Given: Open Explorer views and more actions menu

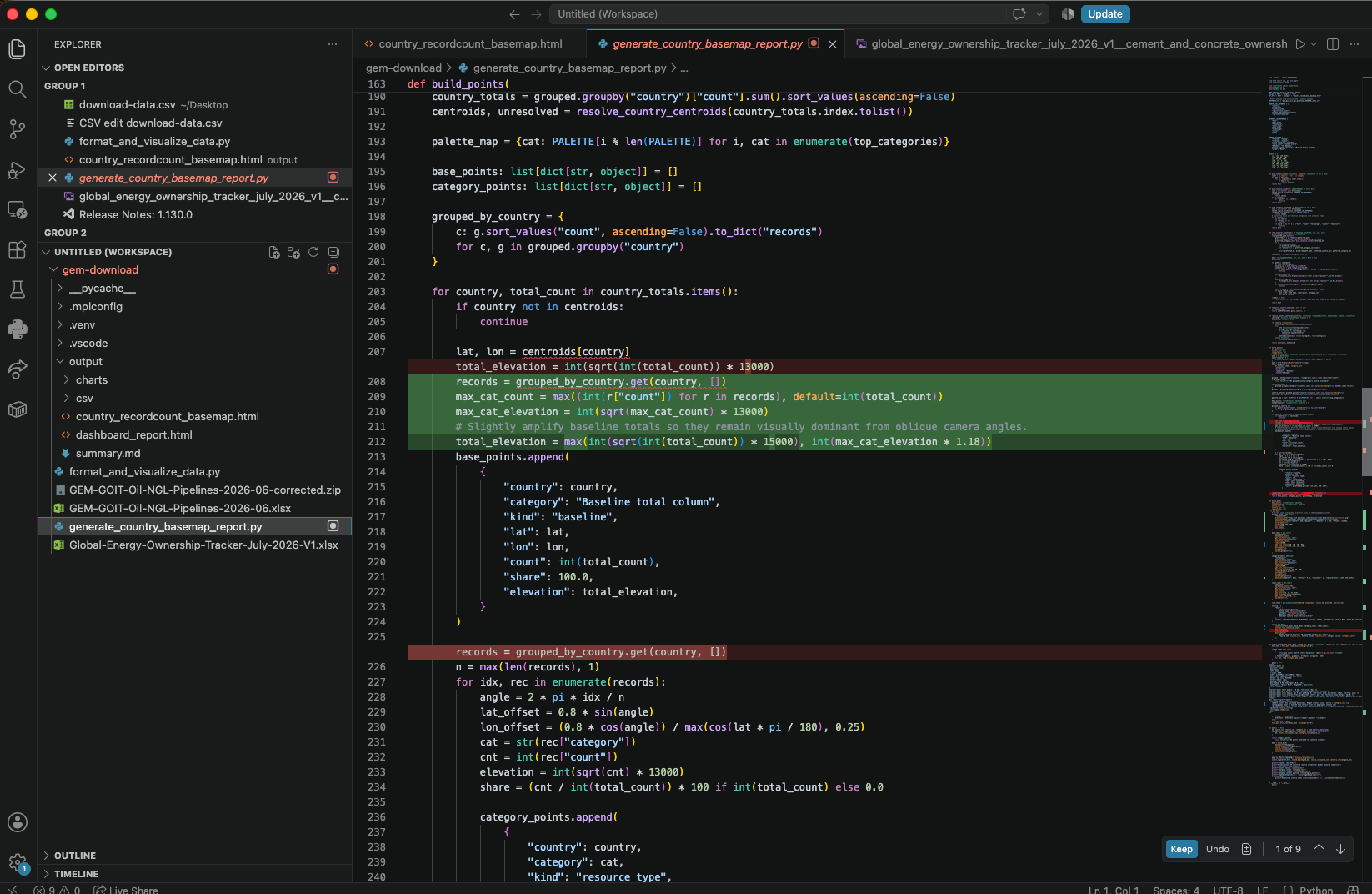Looking at the screenshot, I should 333,44.
